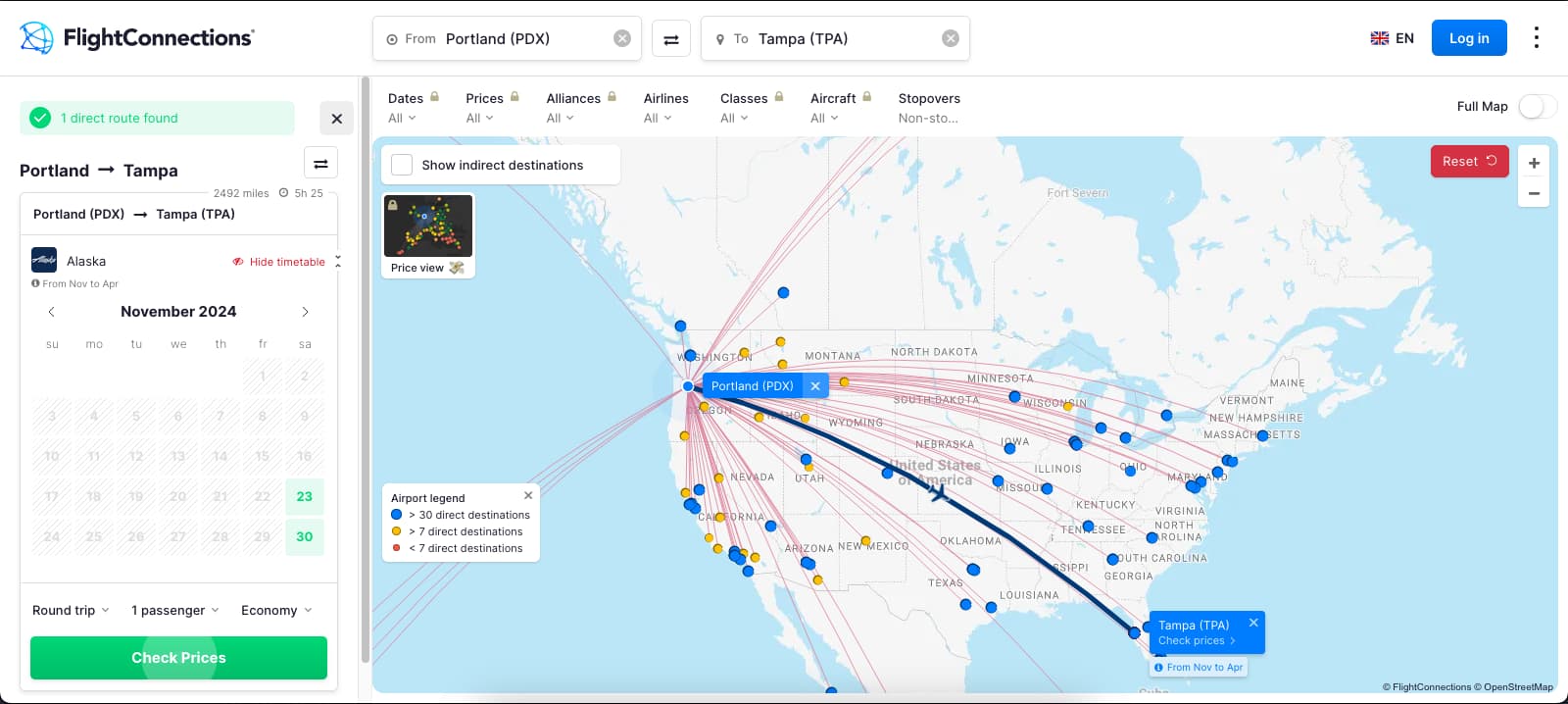Open the Round trip dropdown
The height and width of the screenshot is (704, 1568).
71,610
